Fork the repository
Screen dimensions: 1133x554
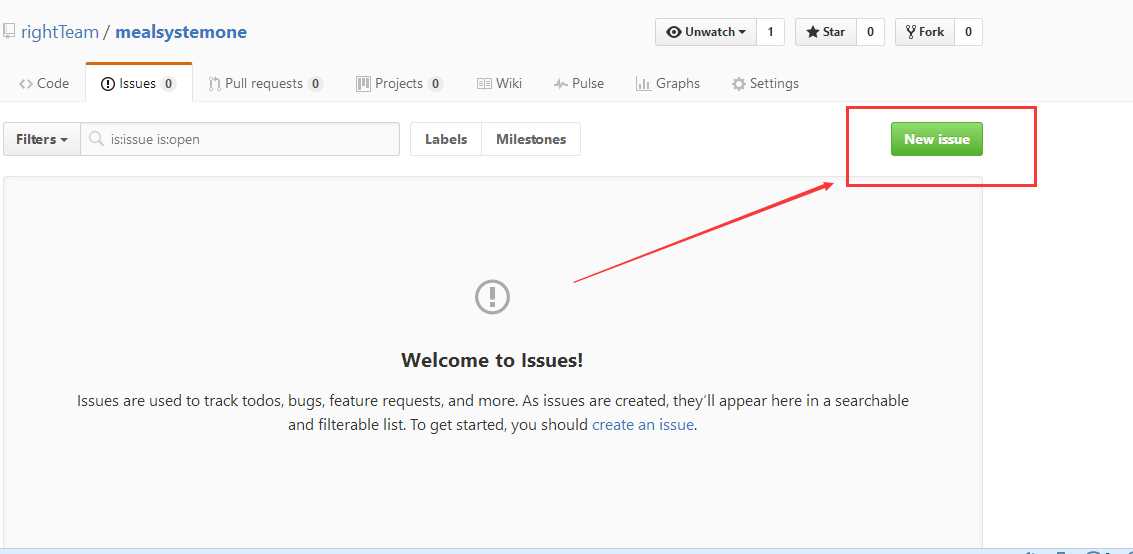click(925, 32)
